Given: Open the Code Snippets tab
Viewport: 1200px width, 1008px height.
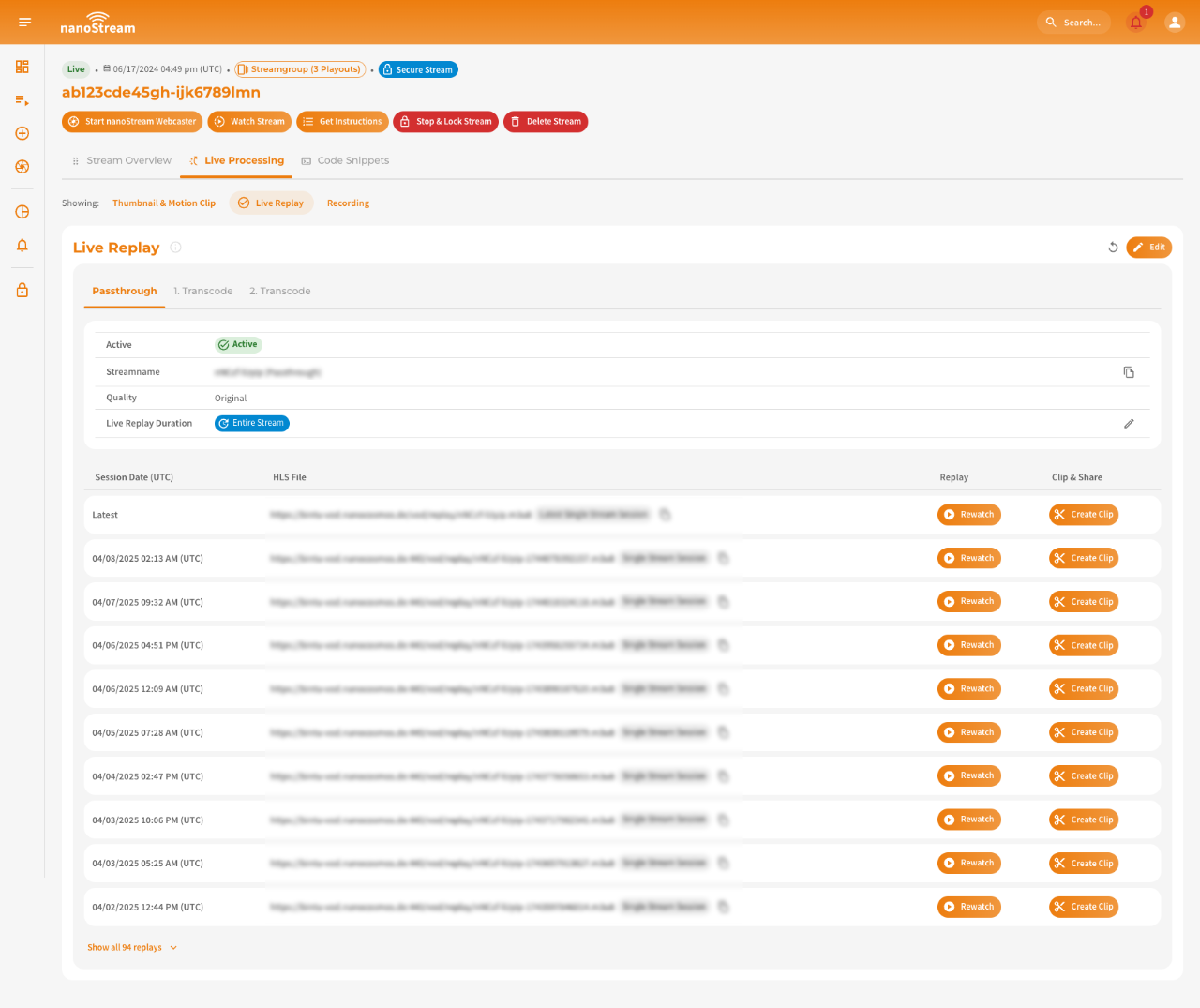Looking at the screenshot, I should coord(345,160).
